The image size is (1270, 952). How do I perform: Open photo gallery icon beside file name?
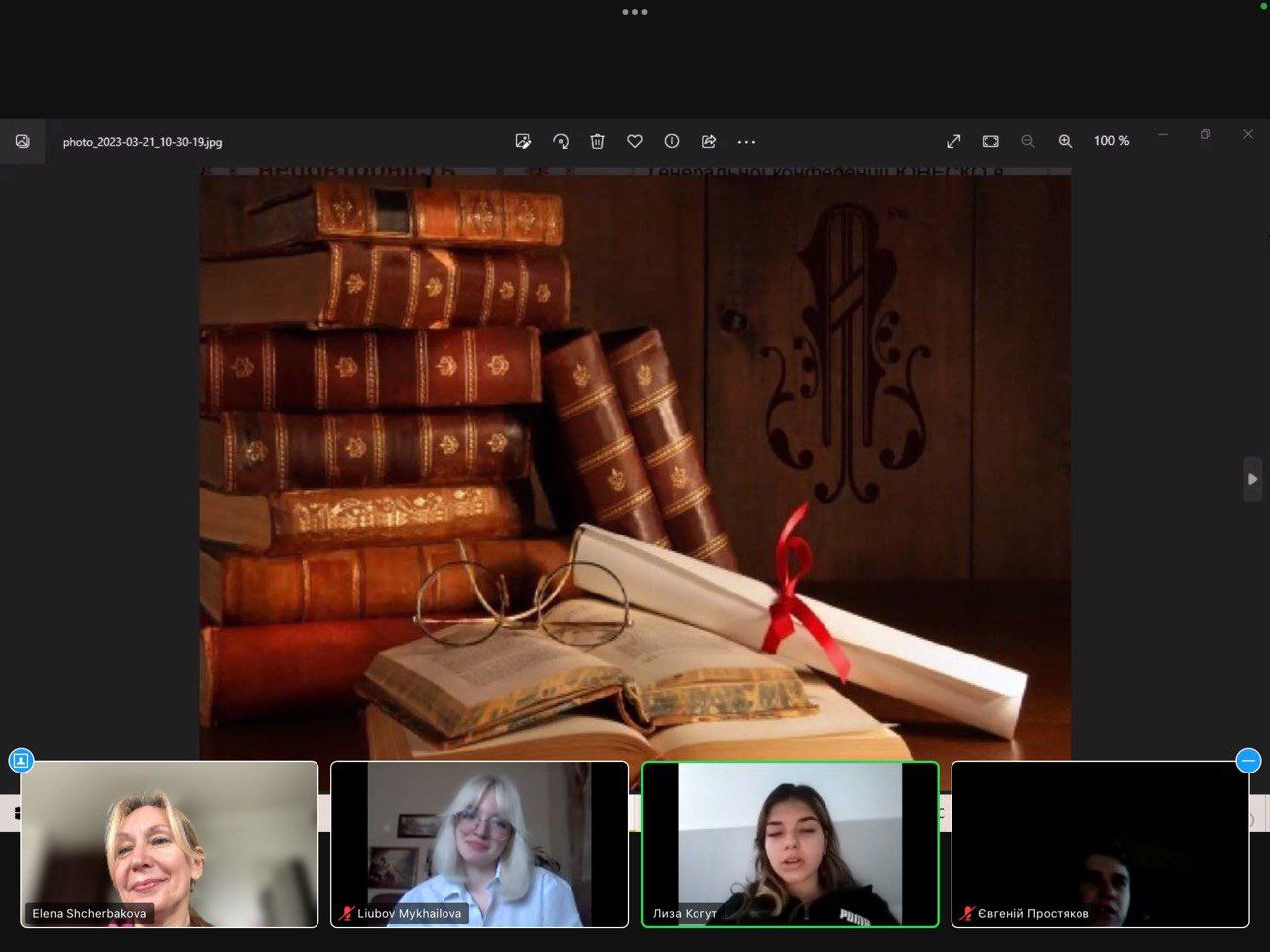(x=22, y=142)
